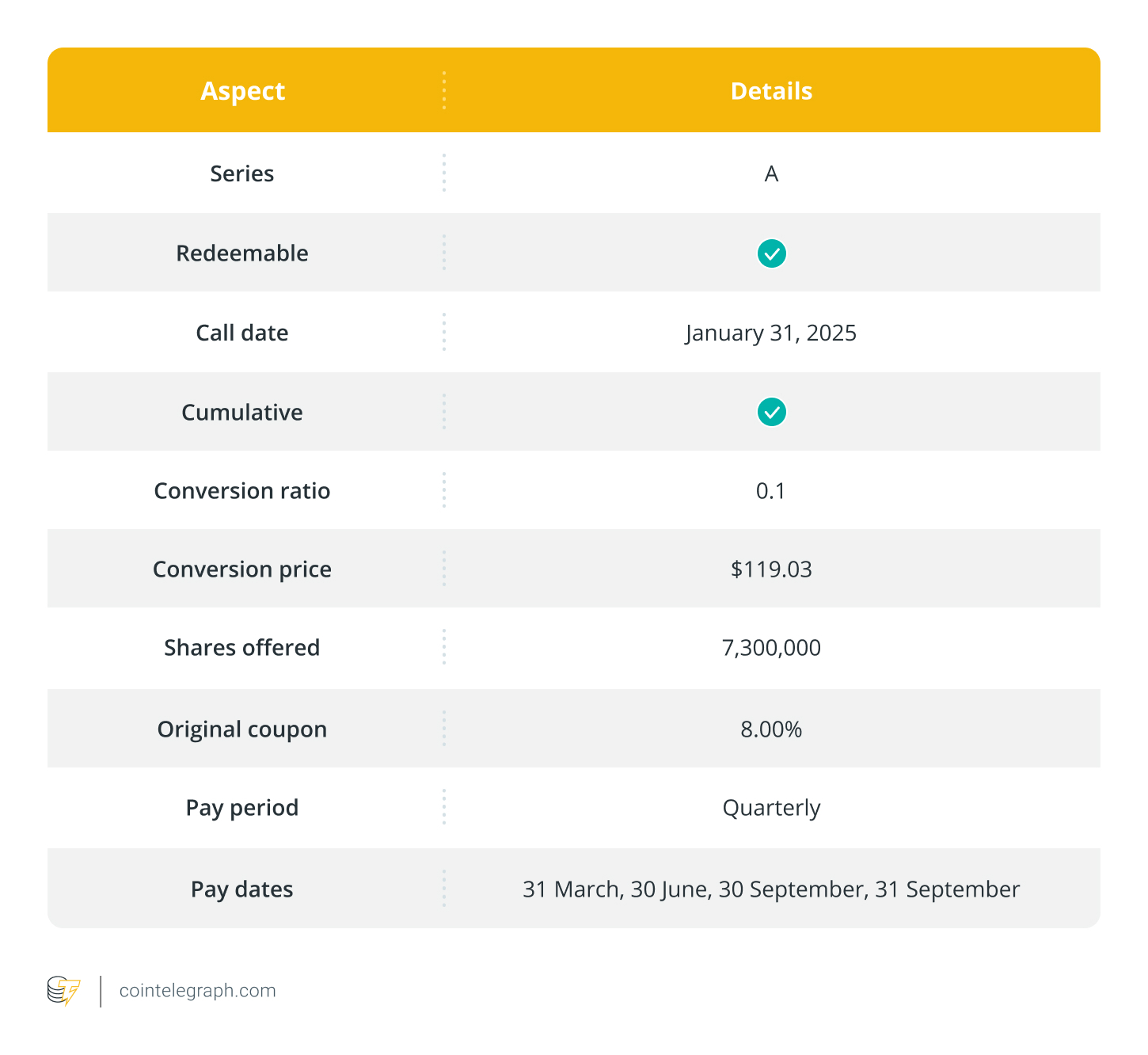Viewport: 1148px width, 1055px height.
Task: Click the Conversion ratio label
Action: point(242,491)
